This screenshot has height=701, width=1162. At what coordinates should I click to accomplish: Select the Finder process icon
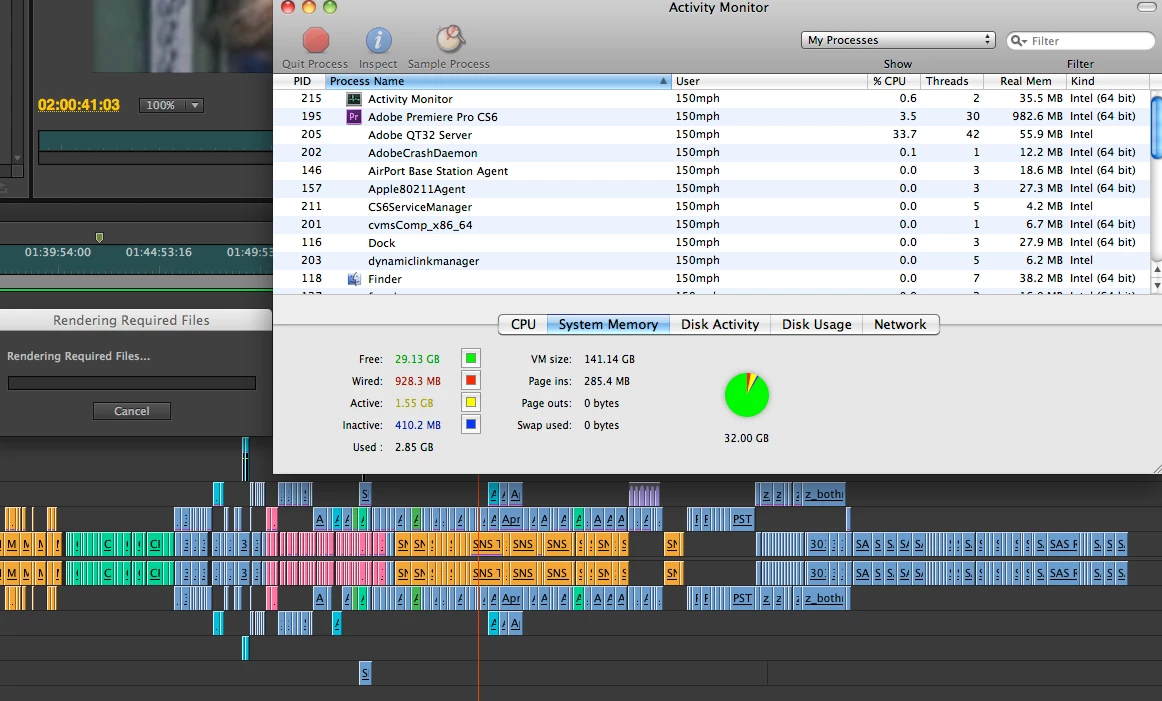[x=354, y=279]
